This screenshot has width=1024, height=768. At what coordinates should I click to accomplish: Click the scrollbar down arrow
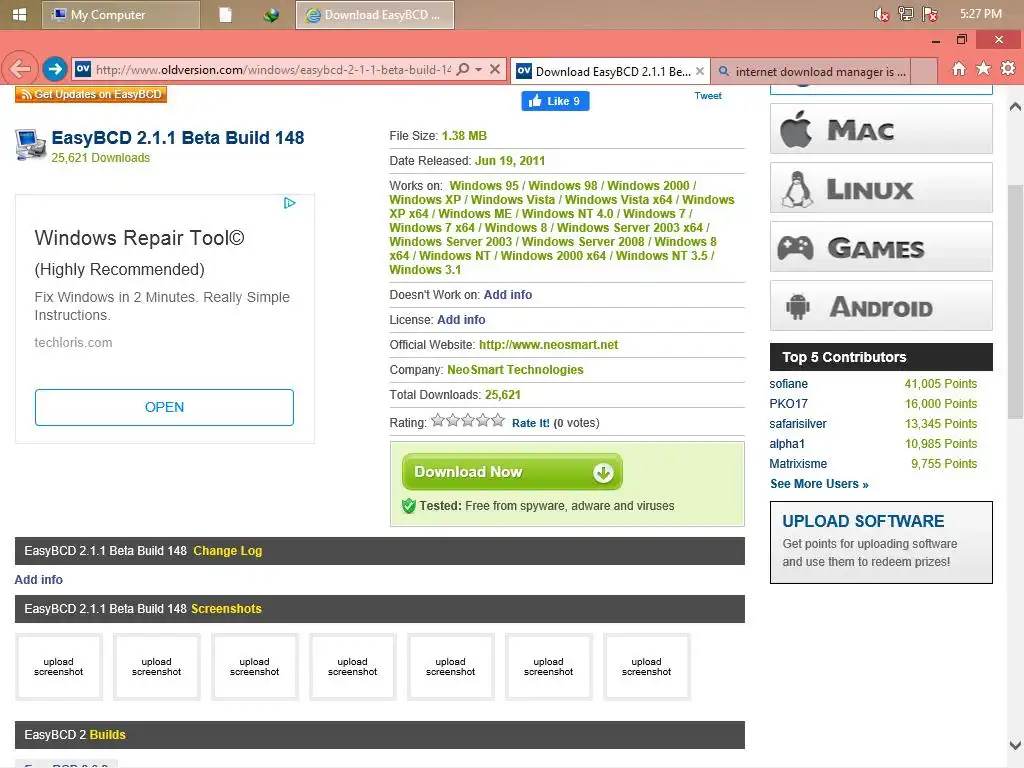[x=1016, y=745]
